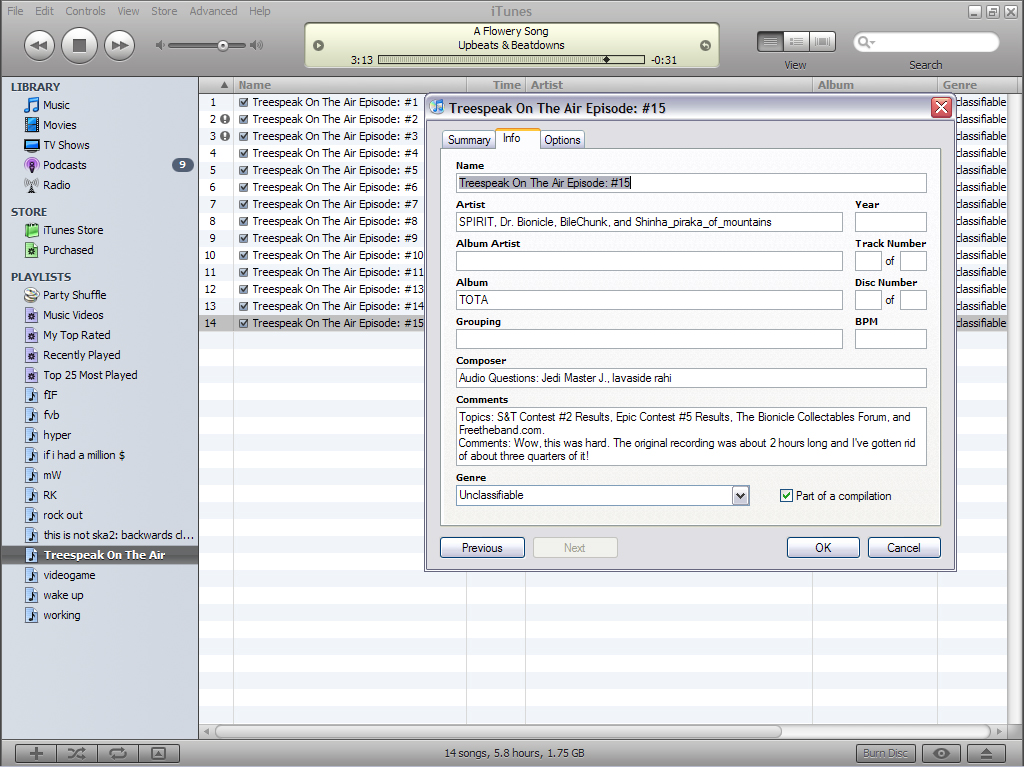This screenshot has width=1024, height=768.
Task: Click the play icon in the display
Action: 318,45
